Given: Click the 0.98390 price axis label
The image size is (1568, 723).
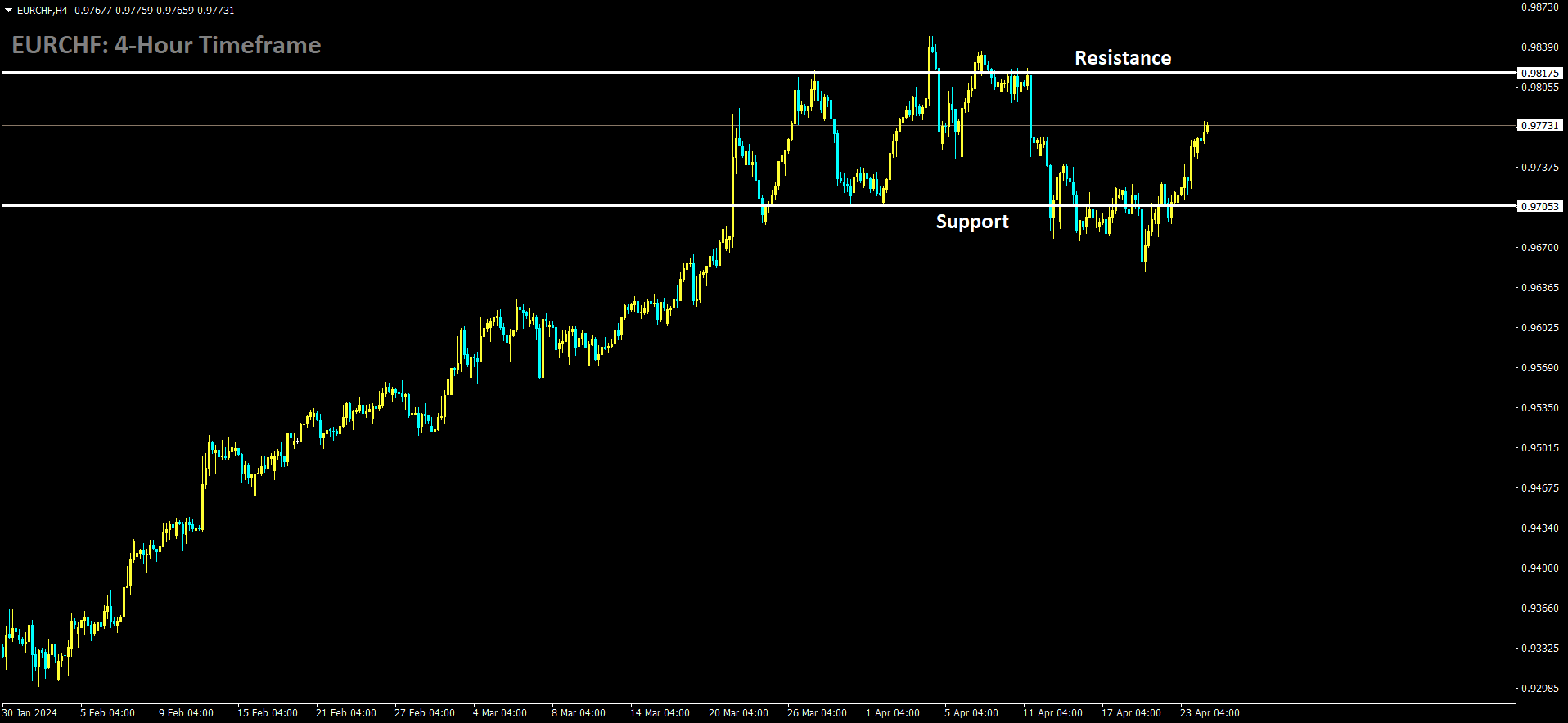Looking at the screenshot, I should click(x=1539, y=47).
